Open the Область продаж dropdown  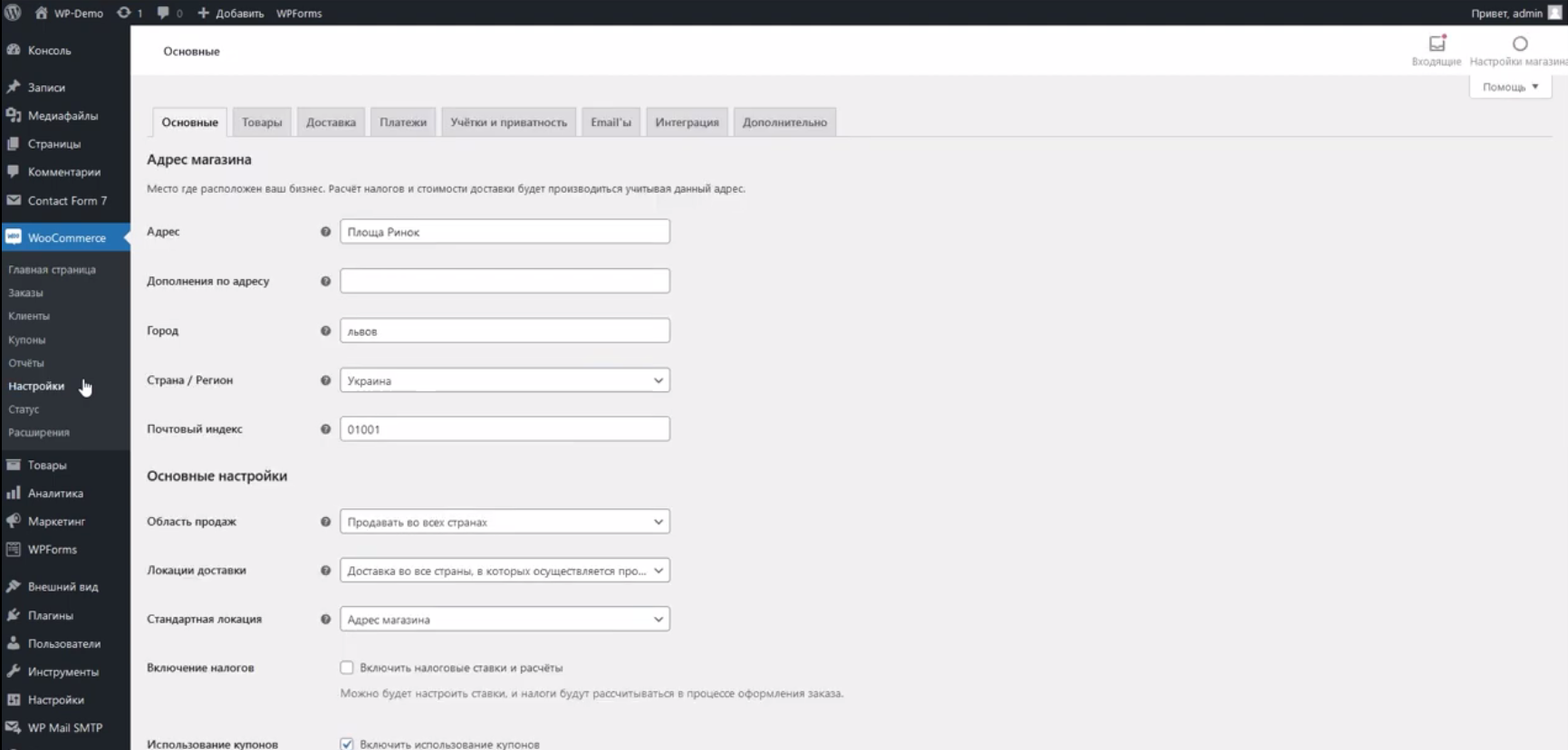coord(505,522)
